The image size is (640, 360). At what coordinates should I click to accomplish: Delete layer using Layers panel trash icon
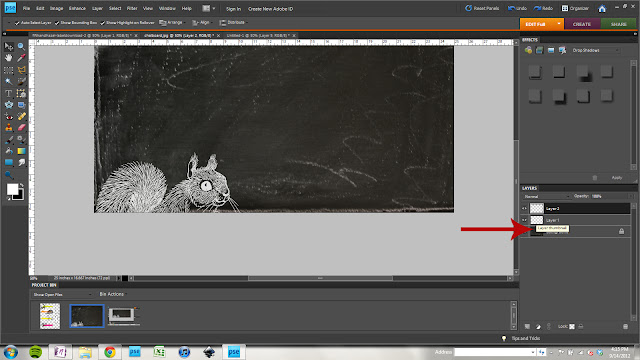625,327
